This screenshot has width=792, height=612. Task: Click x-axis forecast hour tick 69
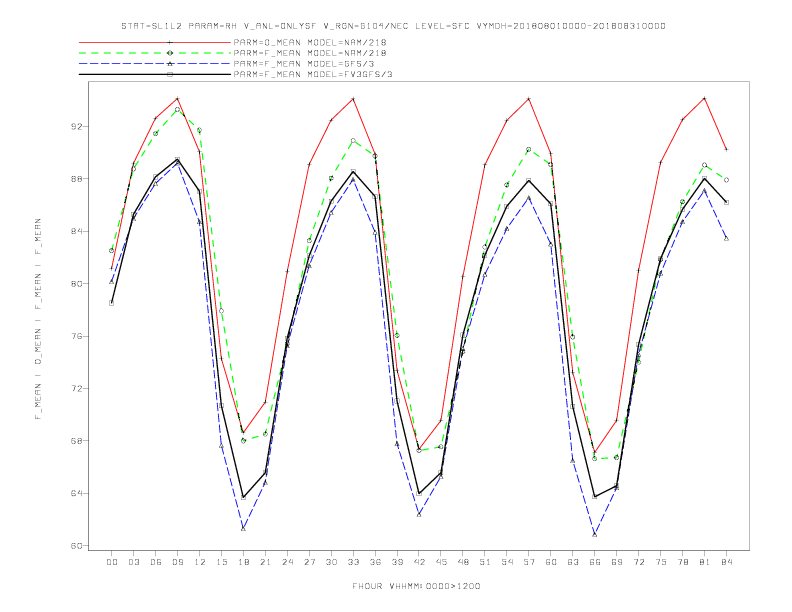617,562
